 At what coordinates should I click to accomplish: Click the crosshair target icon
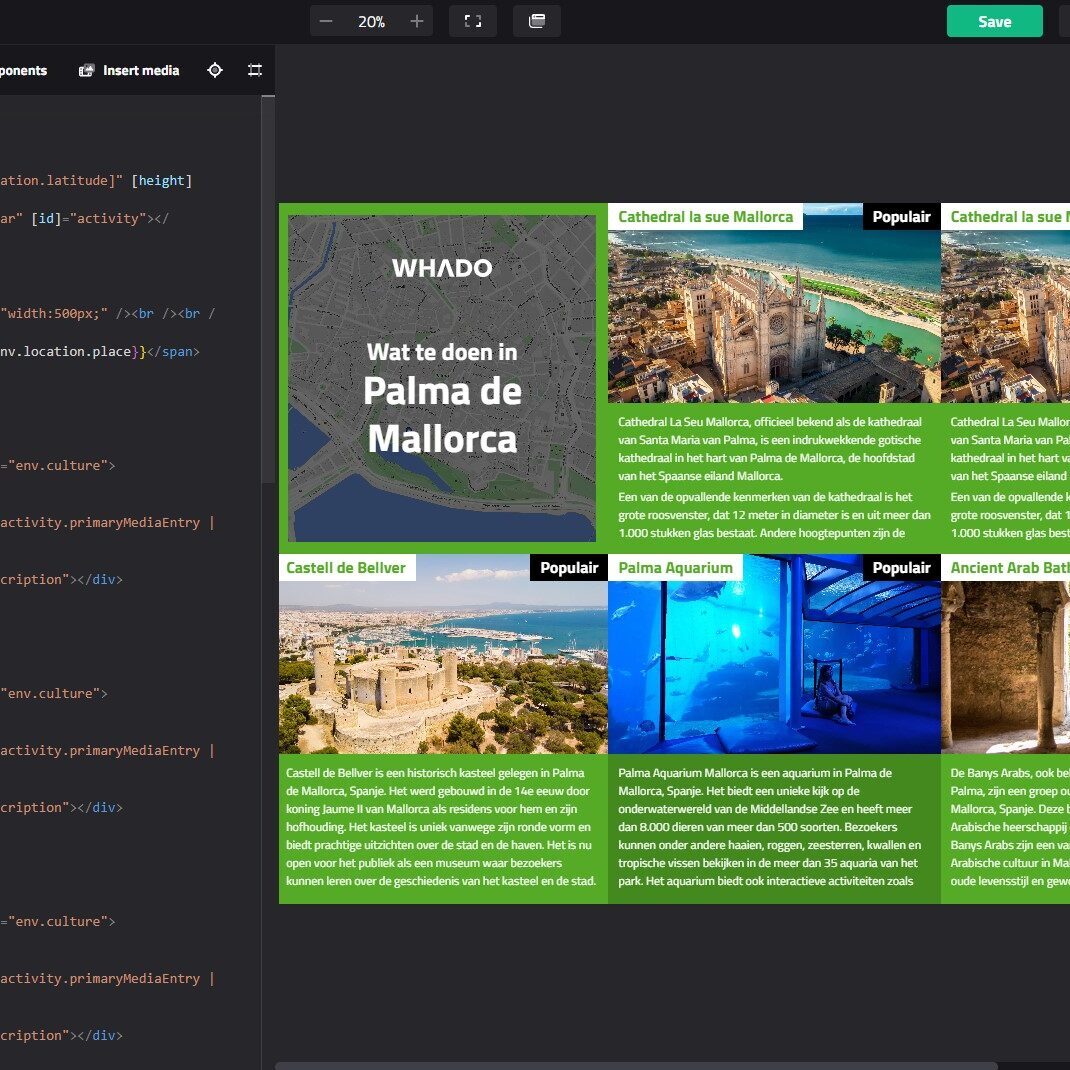pos(215,70)
